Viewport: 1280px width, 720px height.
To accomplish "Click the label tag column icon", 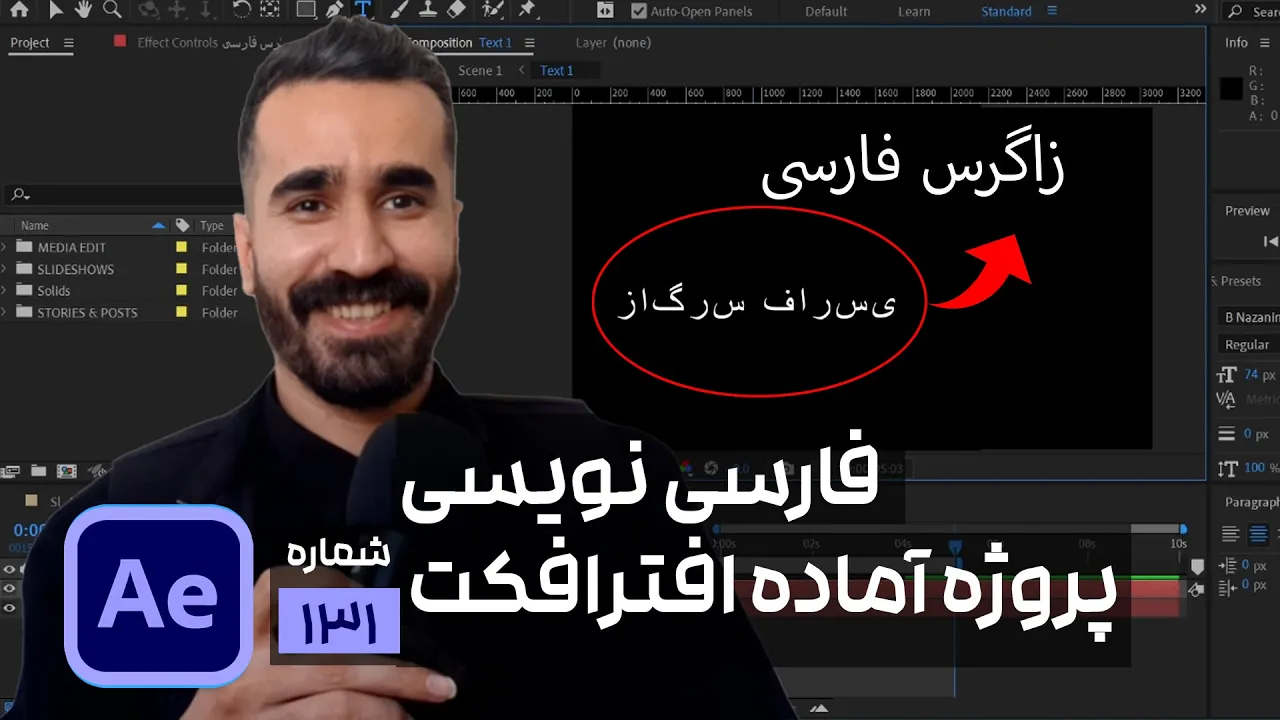I will [x=182, y=225].
